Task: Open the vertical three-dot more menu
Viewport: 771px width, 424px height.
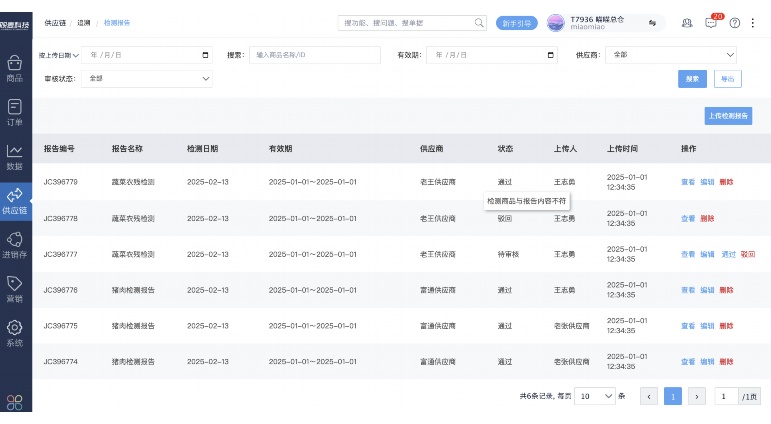Action: 753,23
